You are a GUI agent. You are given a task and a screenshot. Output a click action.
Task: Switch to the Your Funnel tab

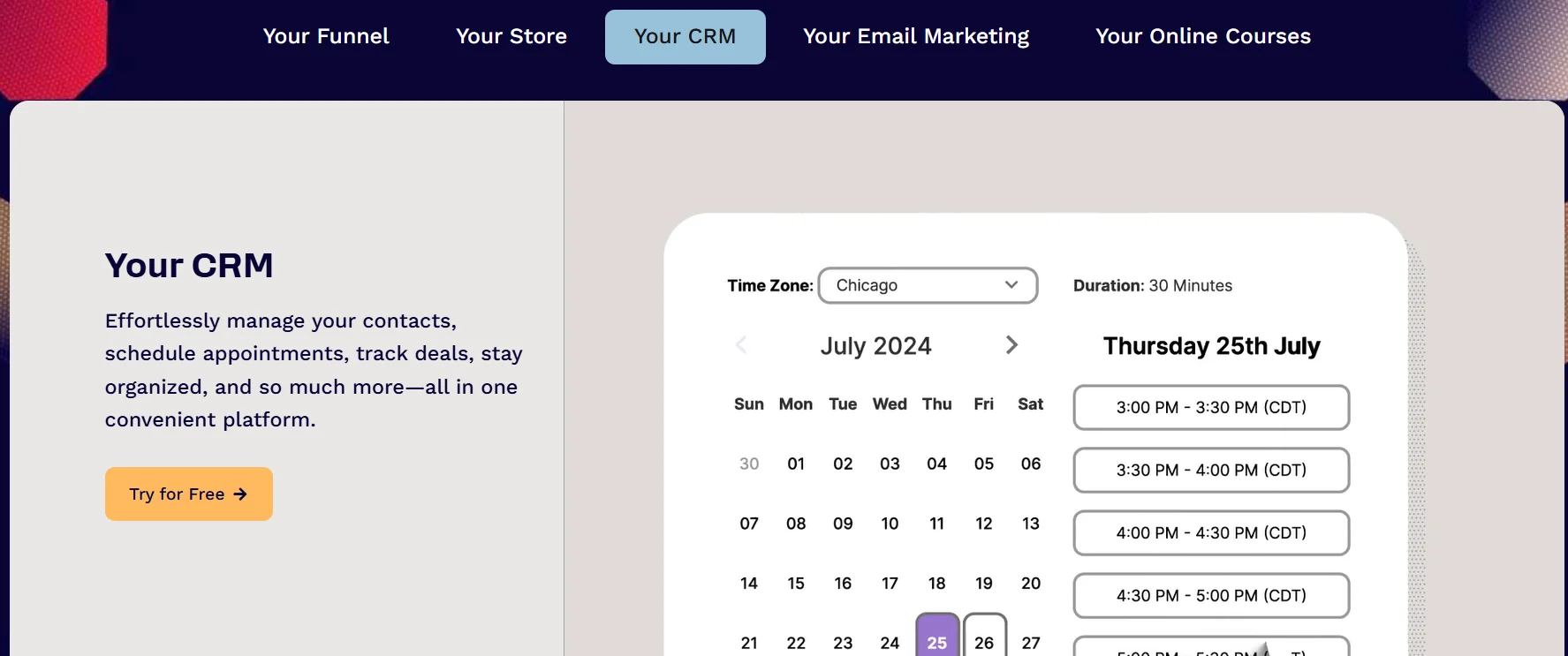[326, 36]
